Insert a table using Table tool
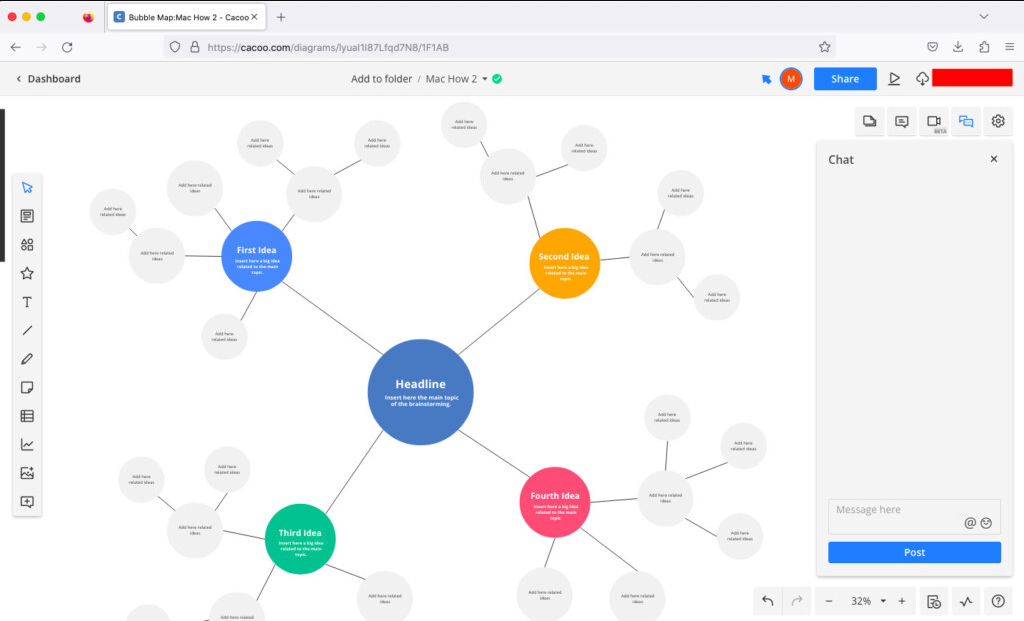Viewport: 1024px width, 621px height. 27,416
